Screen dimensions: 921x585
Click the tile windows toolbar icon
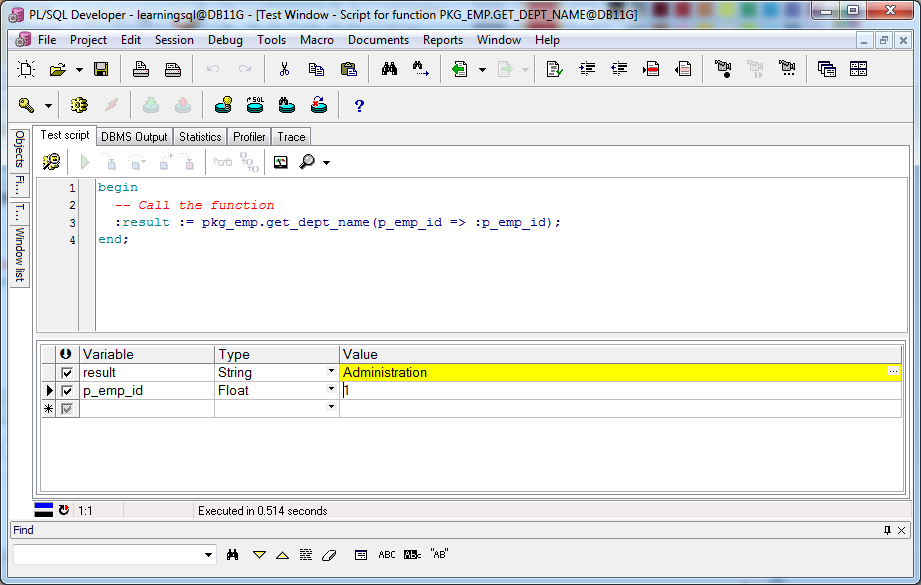(x=859, y=69)
